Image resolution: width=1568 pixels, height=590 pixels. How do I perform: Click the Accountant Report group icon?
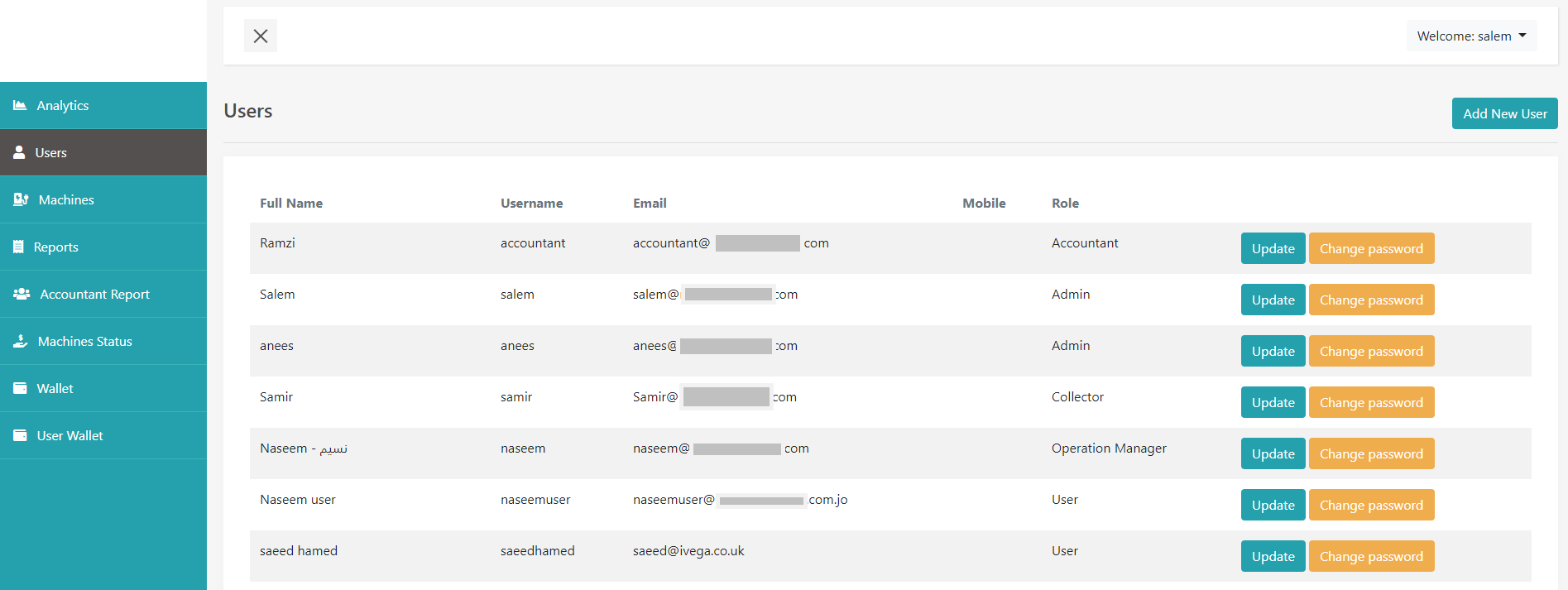pos(22,294)
